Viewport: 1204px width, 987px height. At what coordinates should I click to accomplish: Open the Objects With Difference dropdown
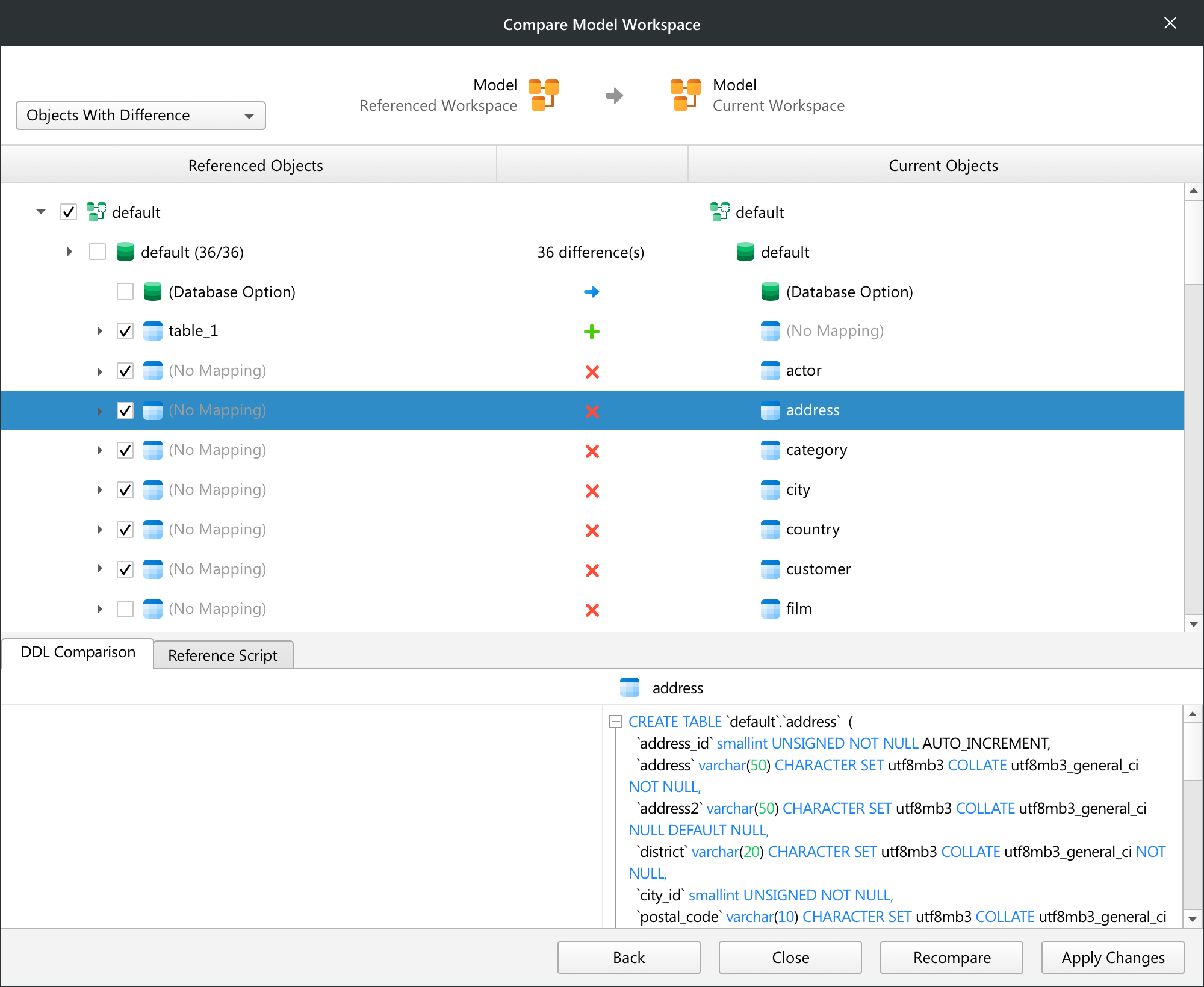tap(141, 116)
